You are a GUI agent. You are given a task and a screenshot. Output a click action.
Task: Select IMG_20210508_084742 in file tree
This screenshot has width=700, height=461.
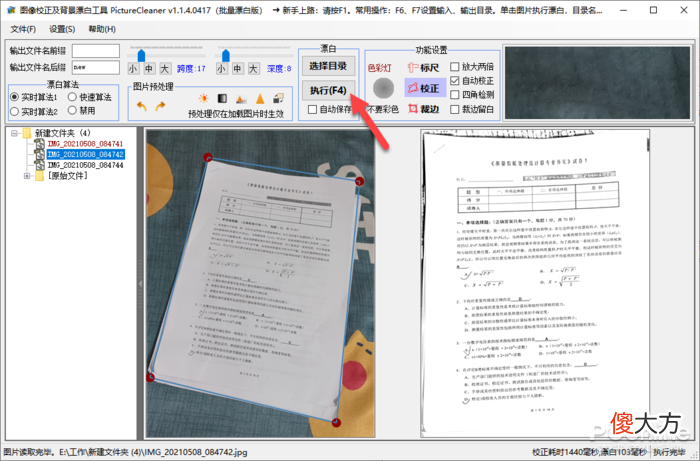(x=86, y=154)
